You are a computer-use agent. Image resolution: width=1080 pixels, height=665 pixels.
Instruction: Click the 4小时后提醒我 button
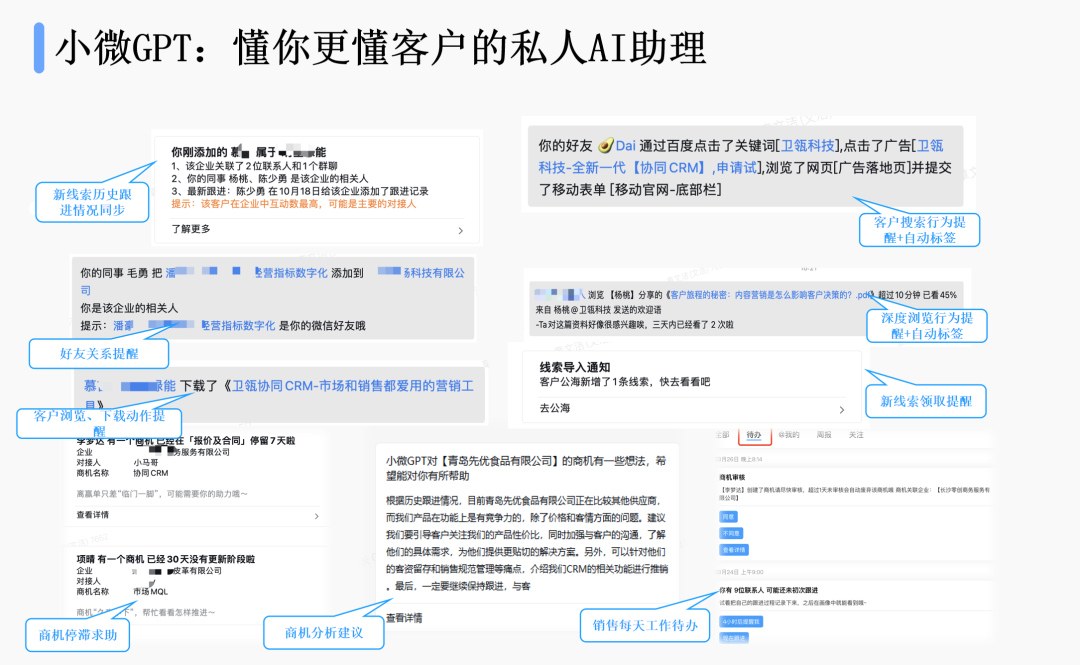point(739,621)
